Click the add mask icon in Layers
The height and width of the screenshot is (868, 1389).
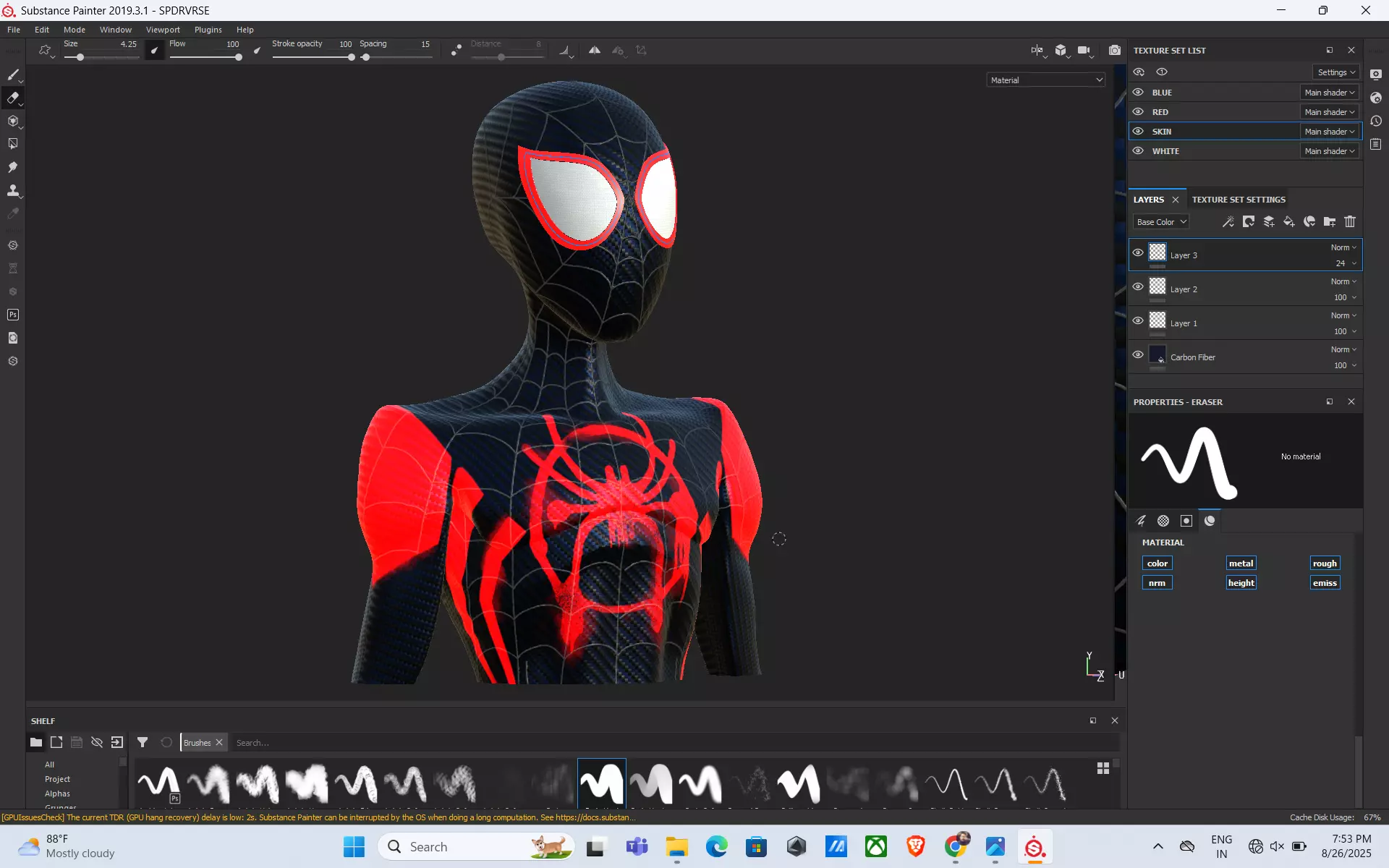tap(1249, 221)
